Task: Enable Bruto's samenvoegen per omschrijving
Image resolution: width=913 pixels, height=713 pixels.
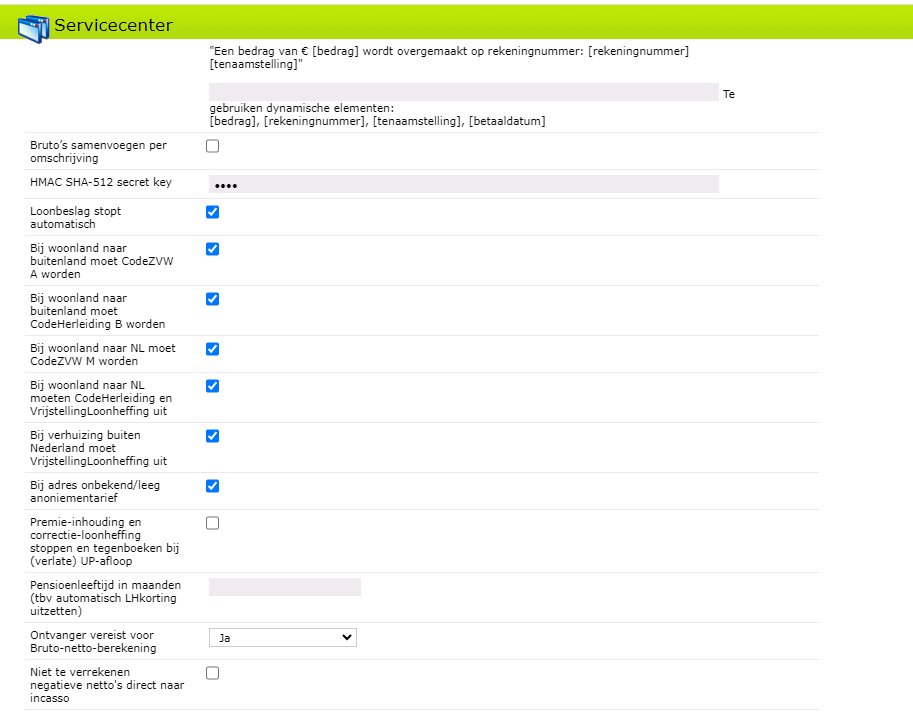Action: pyautogui.click(x=212, y=146)
